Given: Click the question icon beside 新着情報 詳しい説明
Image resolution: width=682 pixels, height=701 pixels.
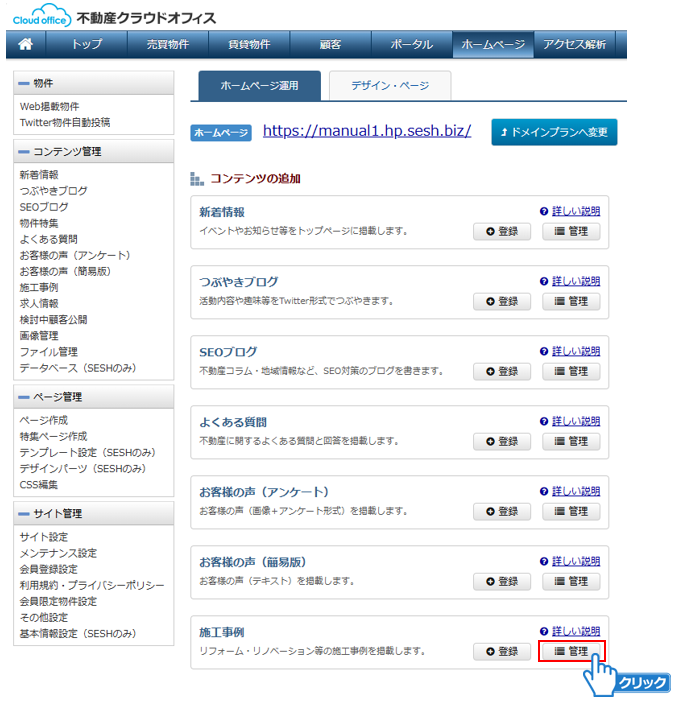Looking at the screenshot, I should pos(544,212).
